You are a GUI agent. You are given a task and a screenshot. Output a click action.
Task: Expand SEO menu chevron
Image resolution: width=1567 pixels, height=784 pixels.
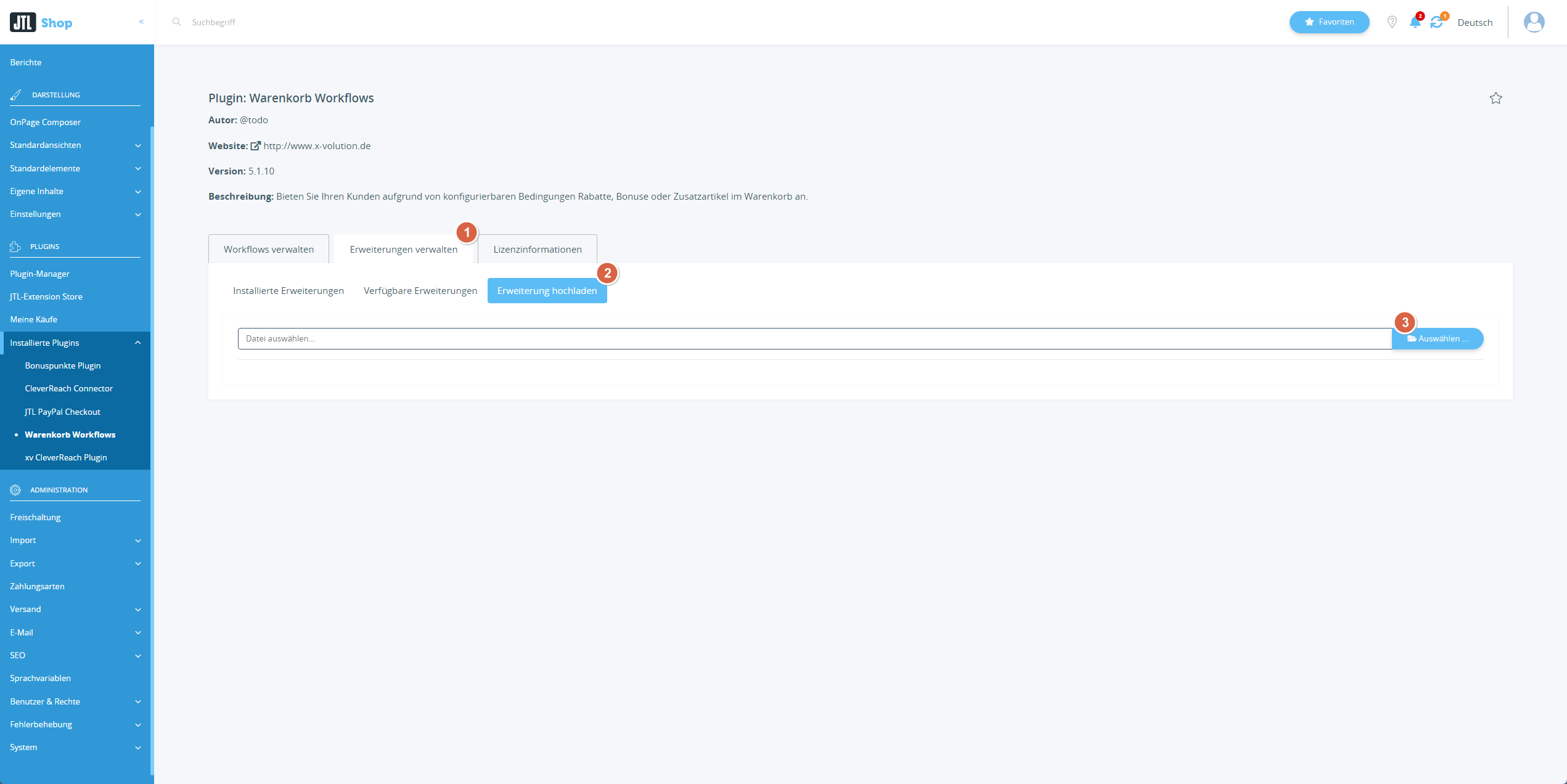coord(138,656)
